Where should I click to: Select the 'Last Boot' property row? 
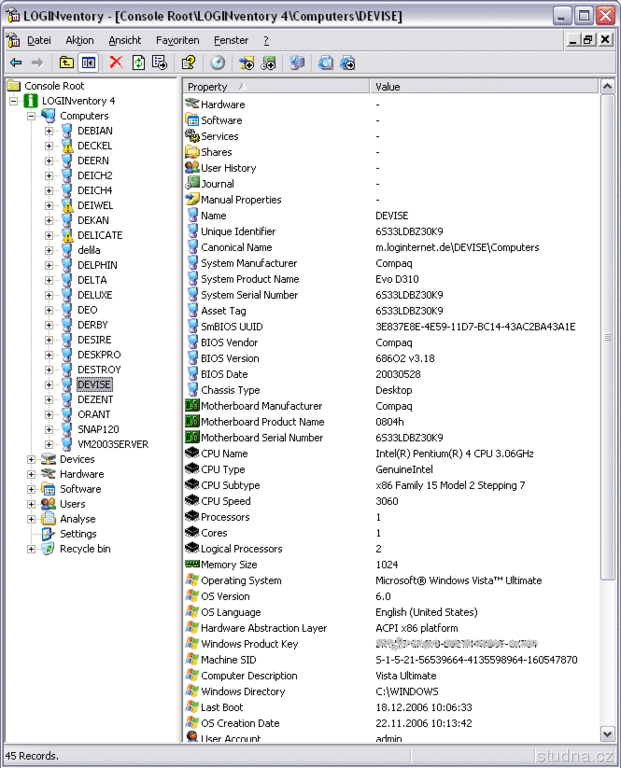click(391, 707)
